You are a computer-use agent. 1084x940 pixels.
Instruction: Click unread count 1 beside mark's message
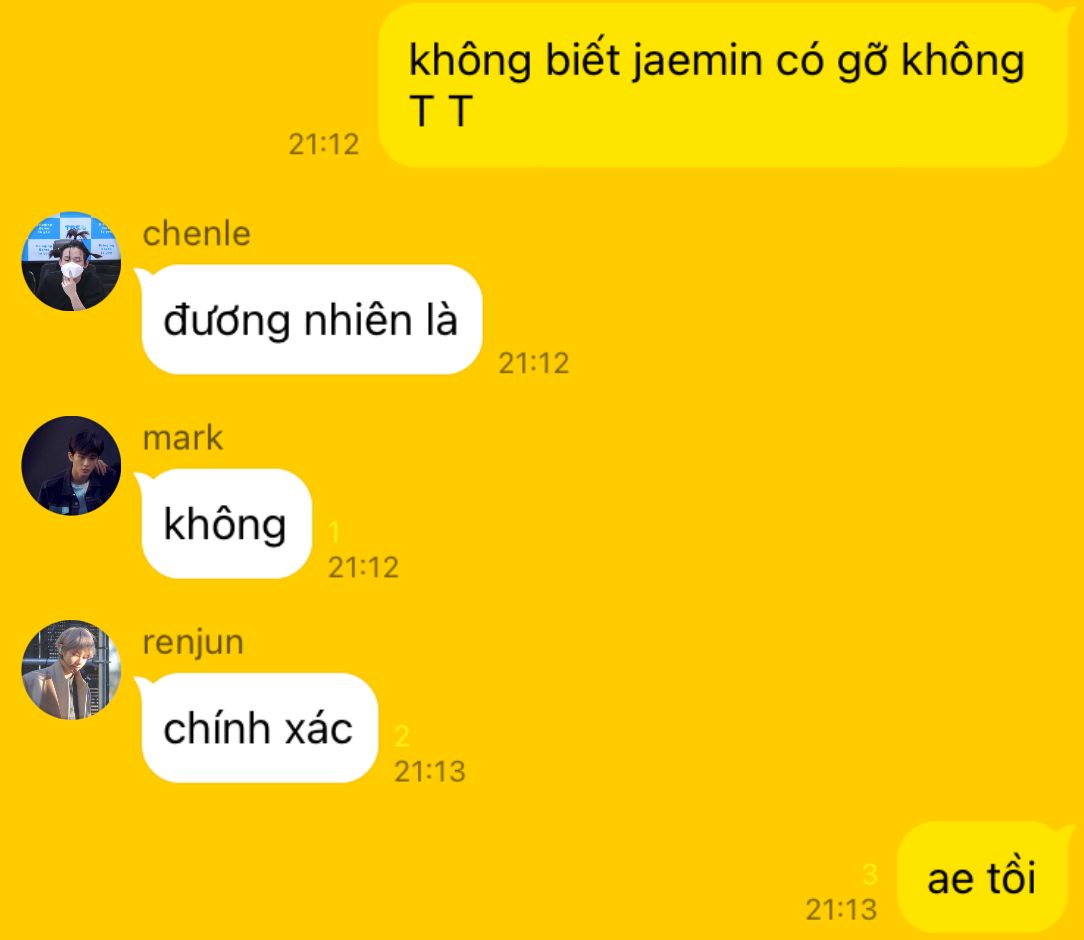(334, 532)
